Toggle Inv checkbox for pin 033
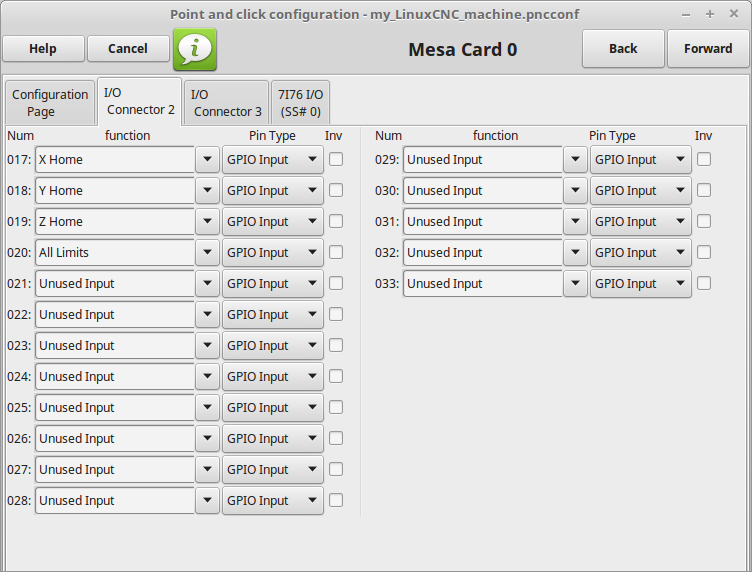Viewport: 752px width, 572px height. tap(704, 283)
